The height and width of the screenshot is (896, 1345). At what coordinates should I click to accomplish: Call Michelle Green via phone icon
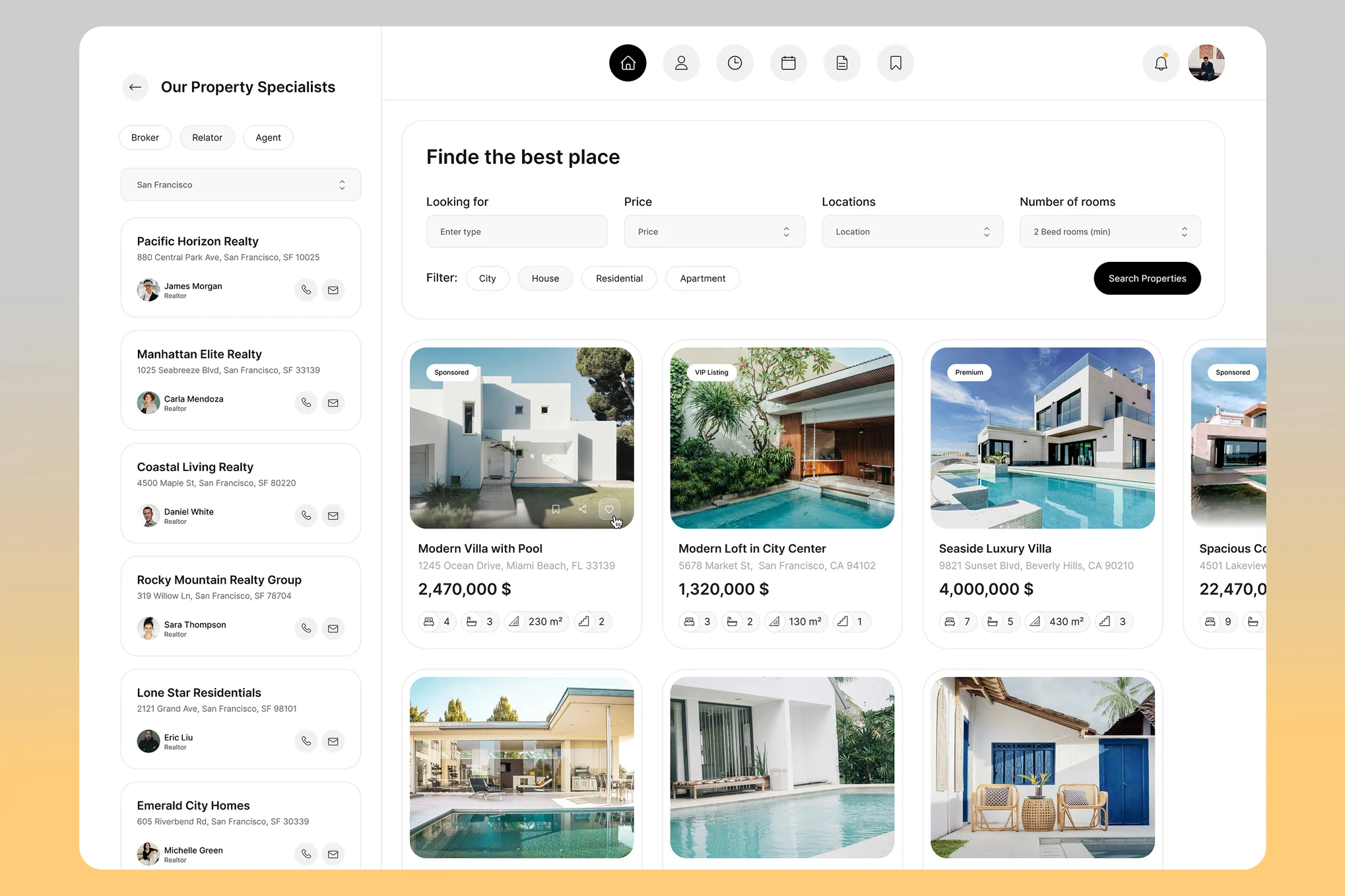tap(306, 854)
